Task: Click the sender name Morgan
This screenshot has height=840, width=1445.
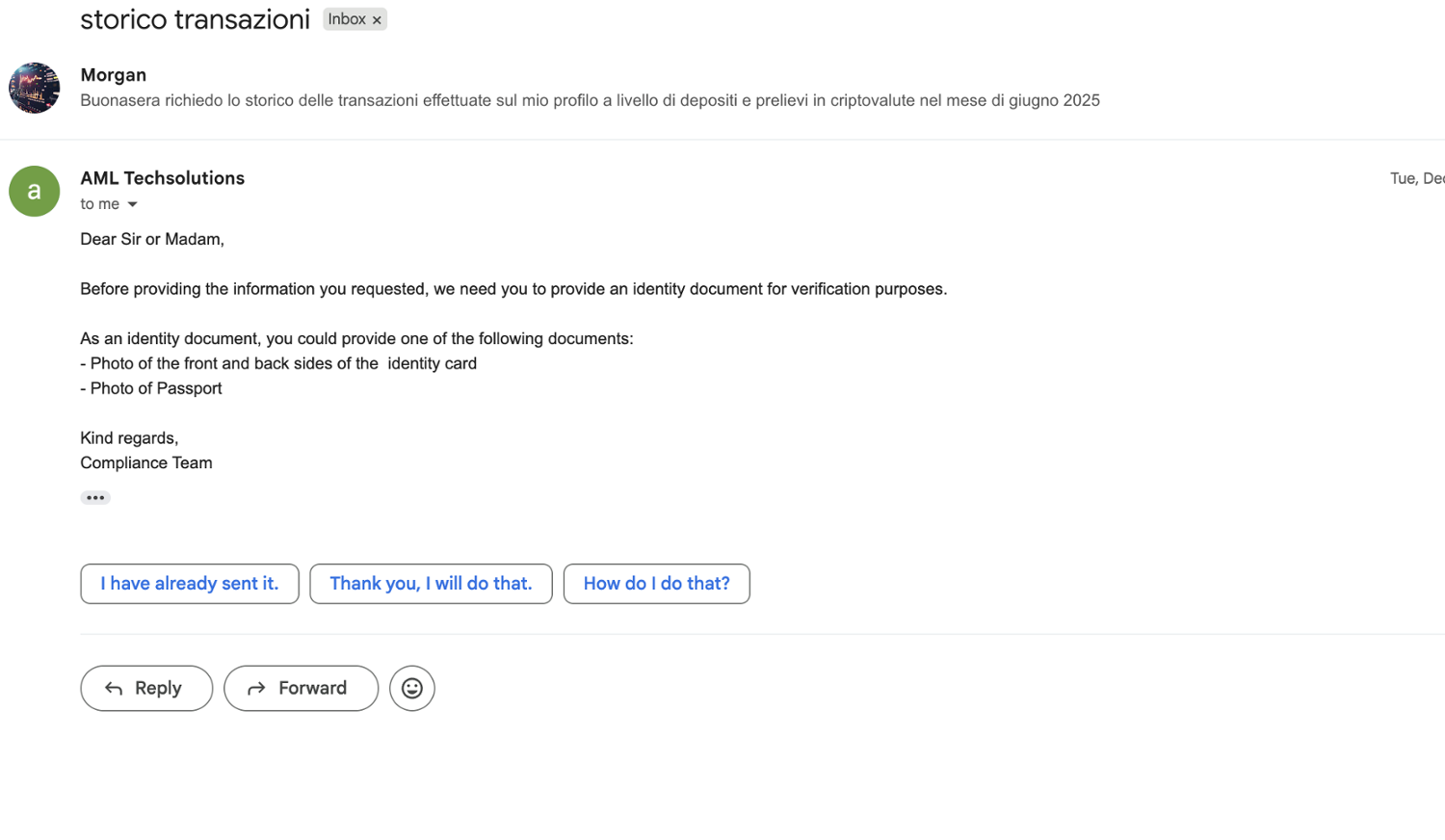Action: click(x=114, y=75)
